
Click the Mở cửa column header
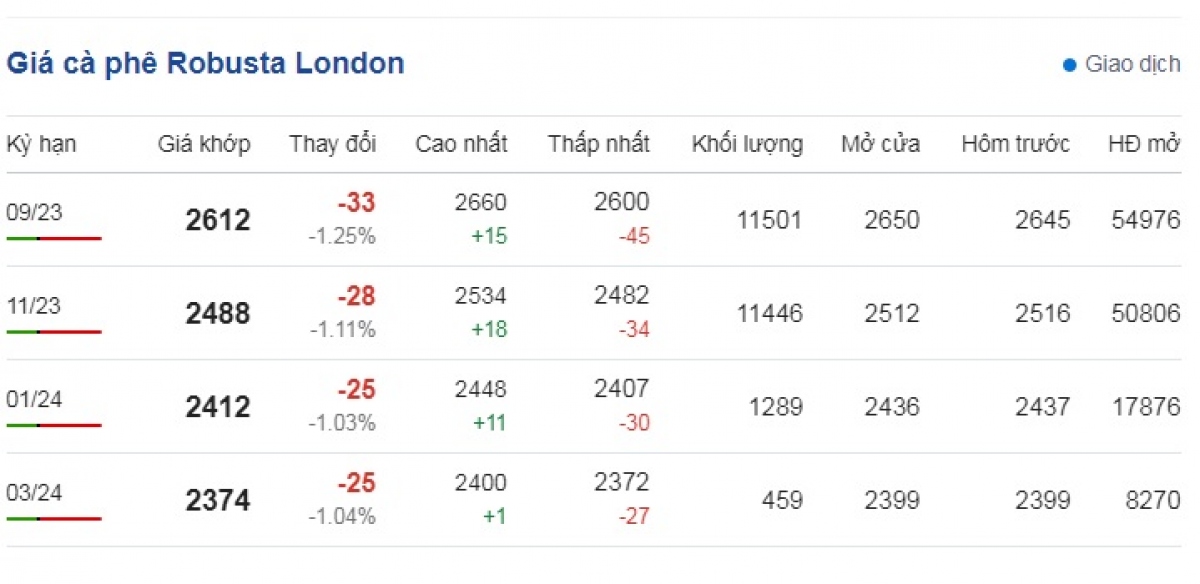[x=880, y=144]
